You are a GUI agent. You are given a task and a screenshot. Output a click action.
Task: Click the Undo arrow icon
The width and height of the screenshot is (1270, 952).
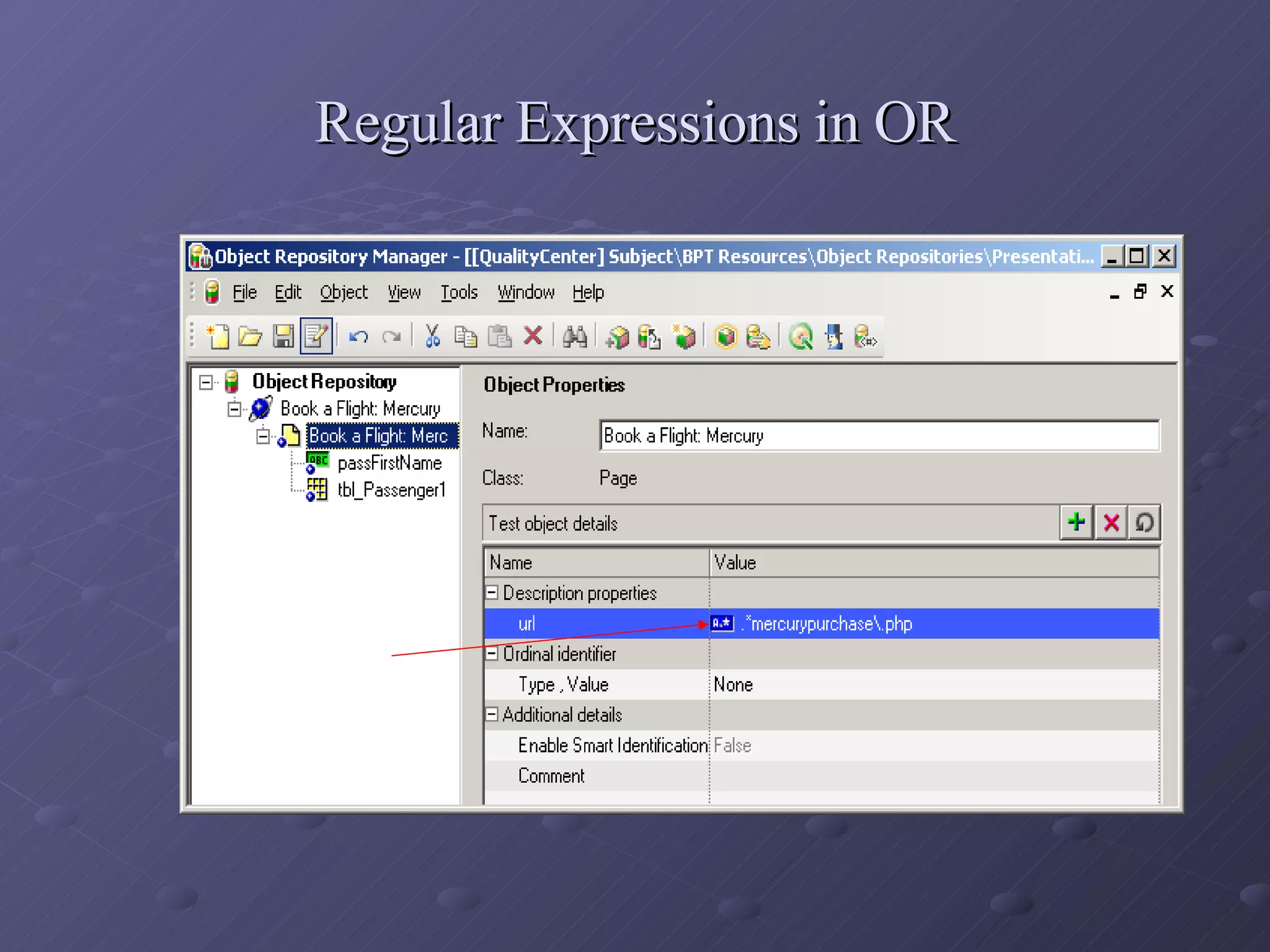[358, 337]
